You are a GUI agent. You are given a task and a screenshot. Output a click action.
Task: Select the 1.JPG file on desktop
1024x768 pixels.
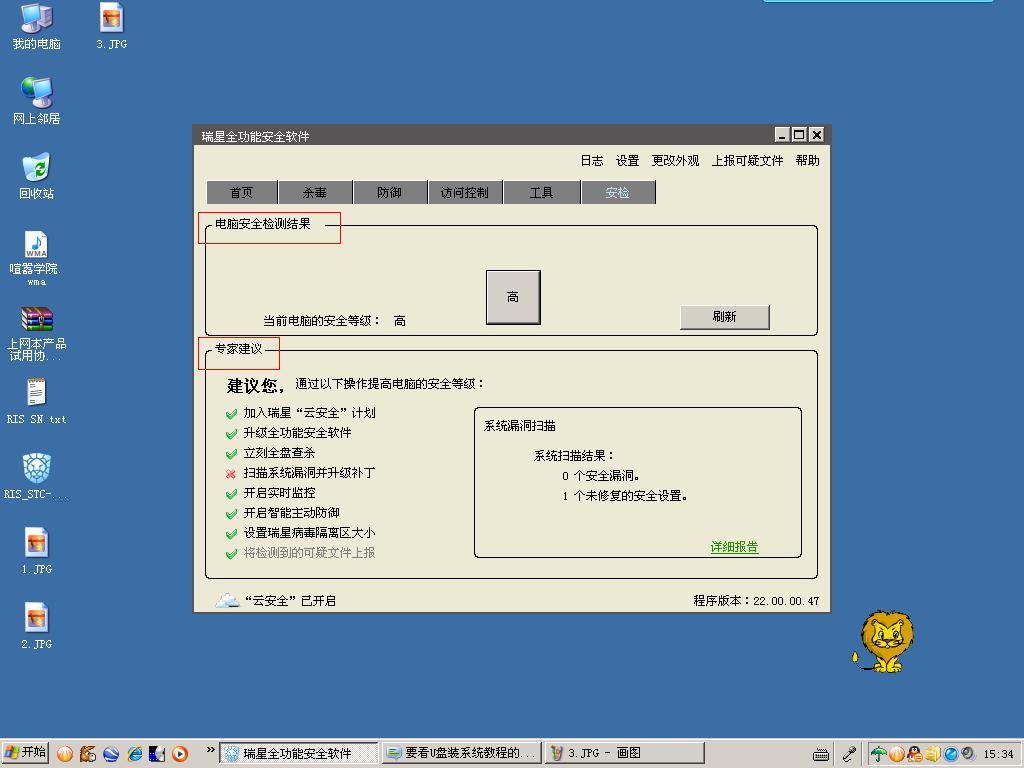(x=37, y=551)
